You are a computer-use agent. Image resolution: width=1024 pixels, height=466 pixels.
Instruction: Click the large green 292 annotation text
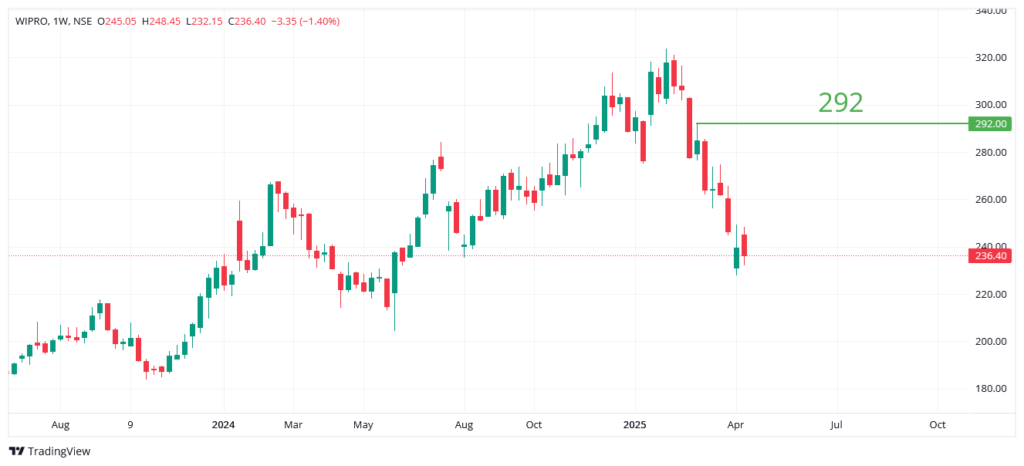[840, 102]
